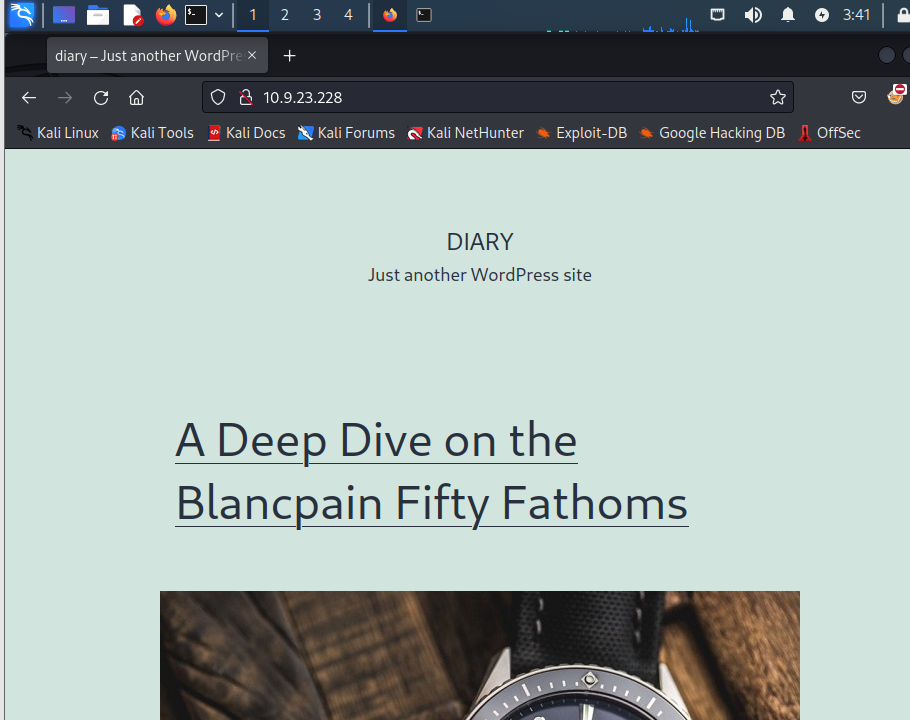The height and width of the screenshot is (720, 910).
Task: Expand the terminal launcher dropdown arrow
Action: (x=219, y=15)
